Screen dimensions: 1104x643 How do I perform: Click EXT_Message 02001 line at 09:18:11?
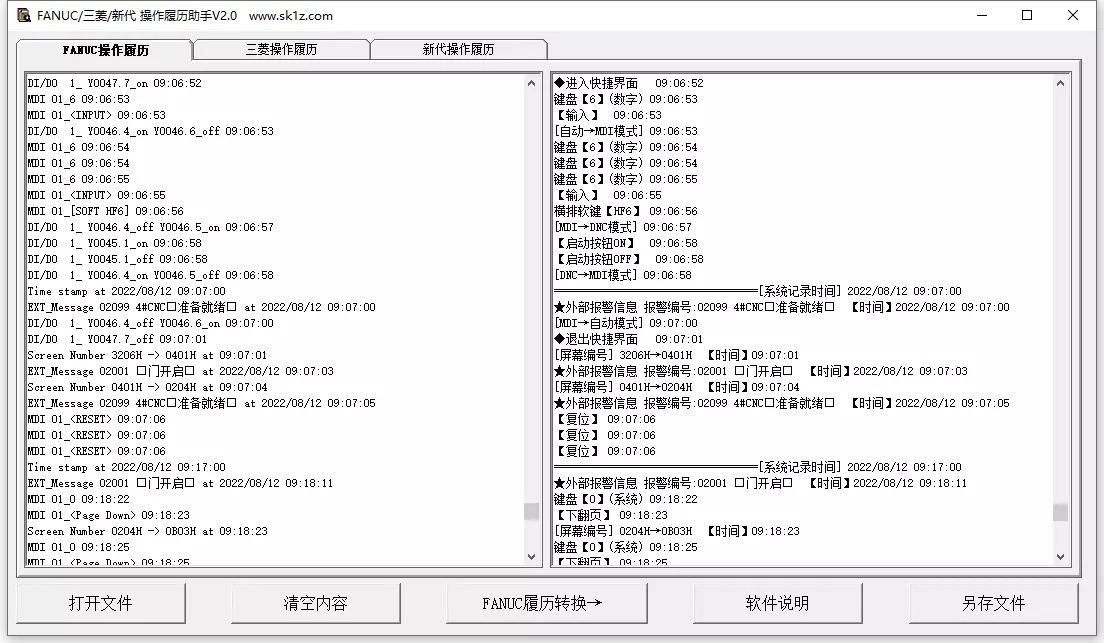(x=180, y=483)
